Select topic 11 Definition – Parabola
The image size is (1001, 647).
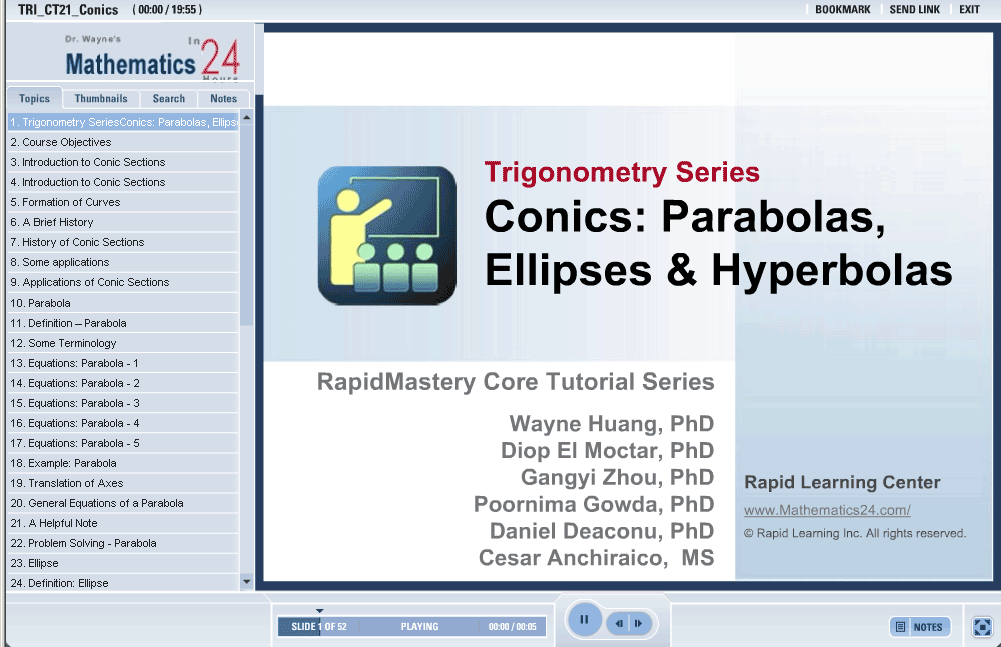coord(123,323)
